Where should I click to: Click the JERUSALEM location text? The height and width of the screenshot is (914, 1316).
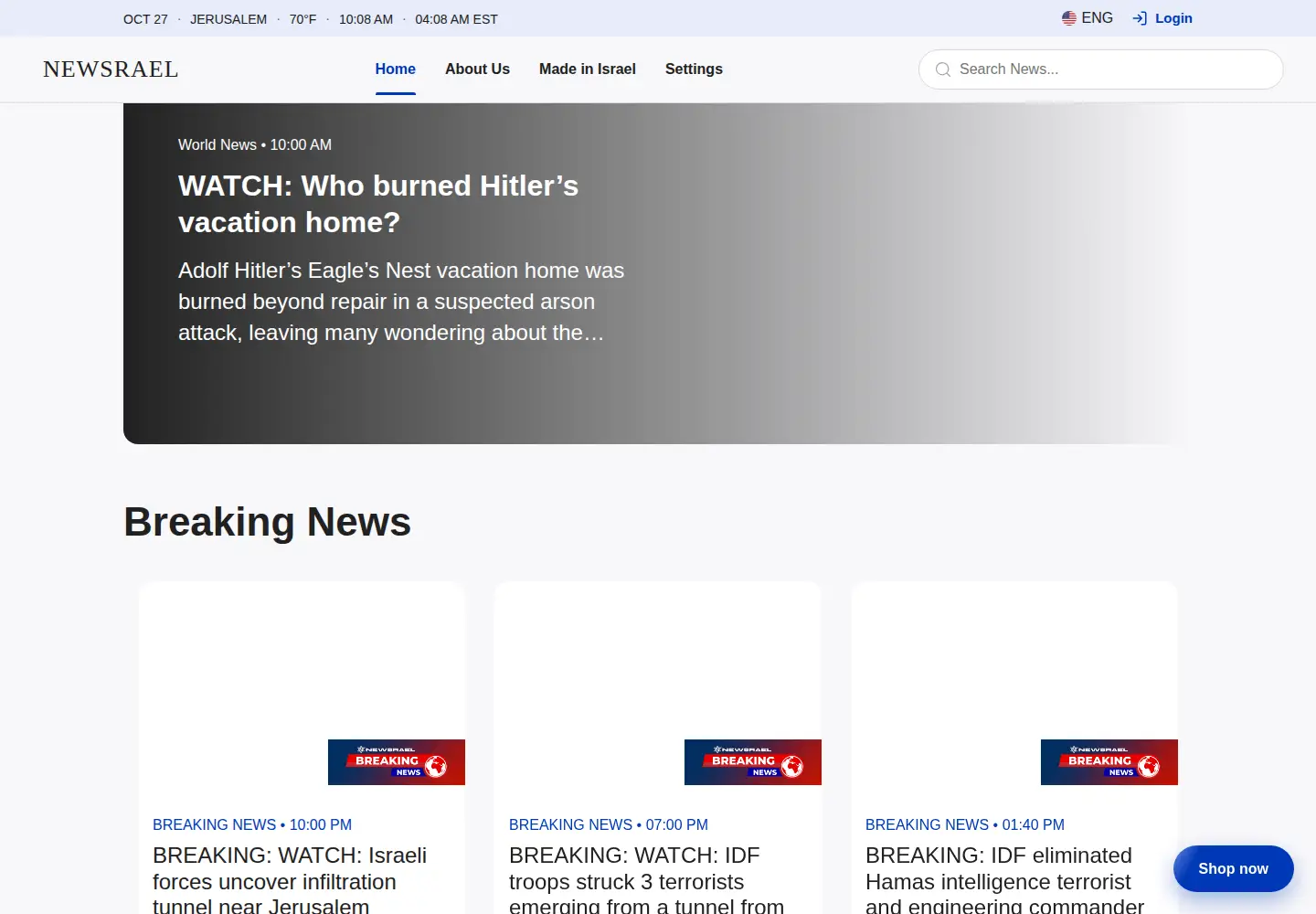228,19
